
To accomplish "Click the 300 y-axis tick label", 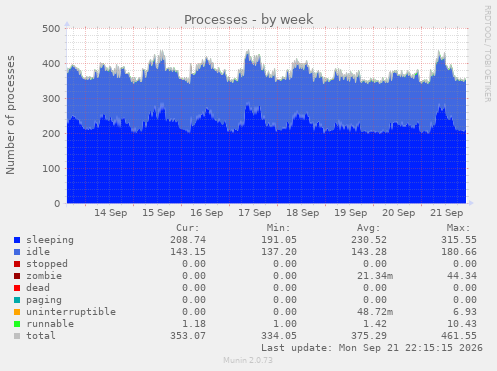I will point(51,99).
